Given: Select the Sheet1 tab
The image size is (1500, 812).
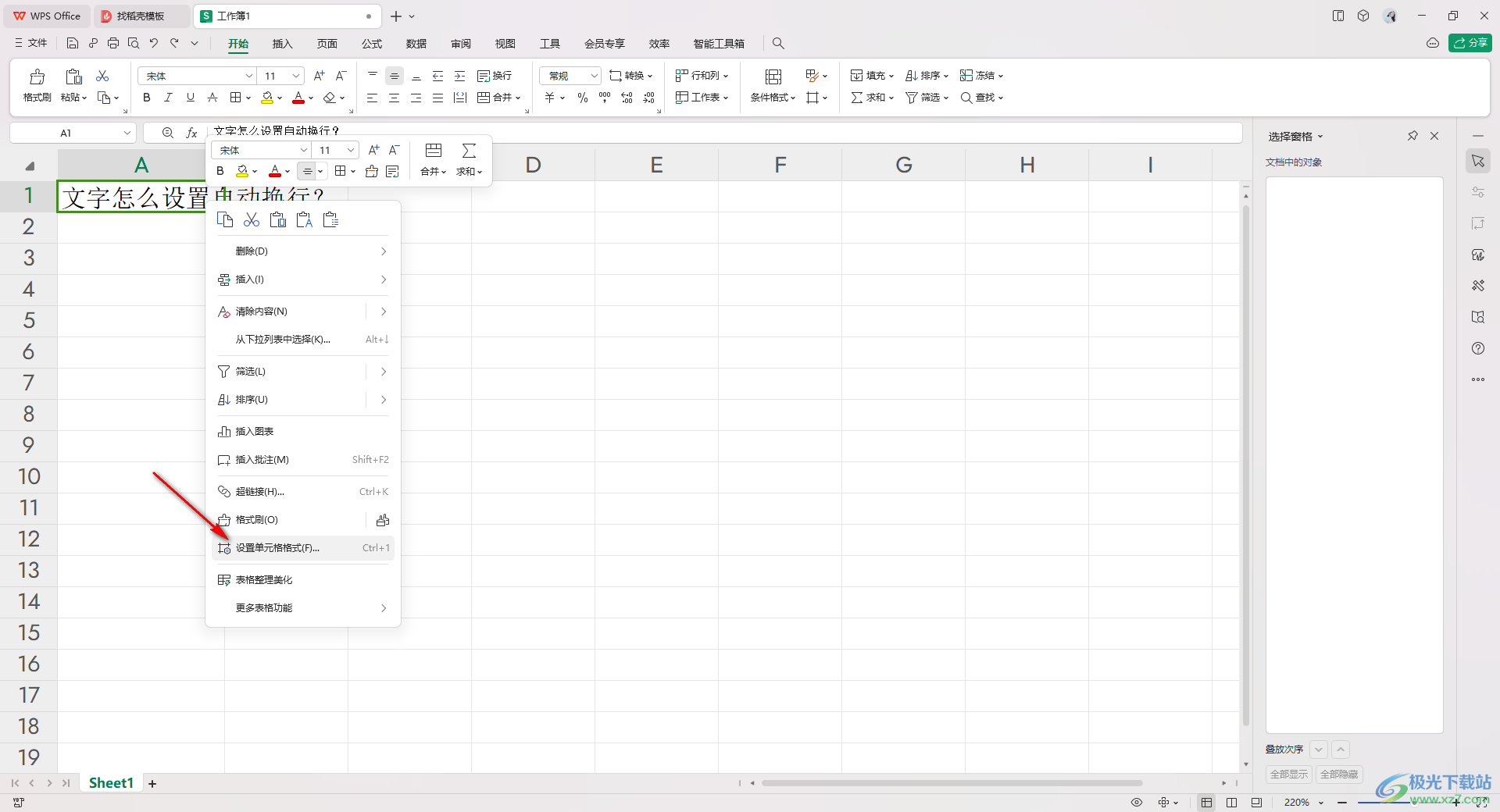Looking at the screenshot, I should point(111,783).
